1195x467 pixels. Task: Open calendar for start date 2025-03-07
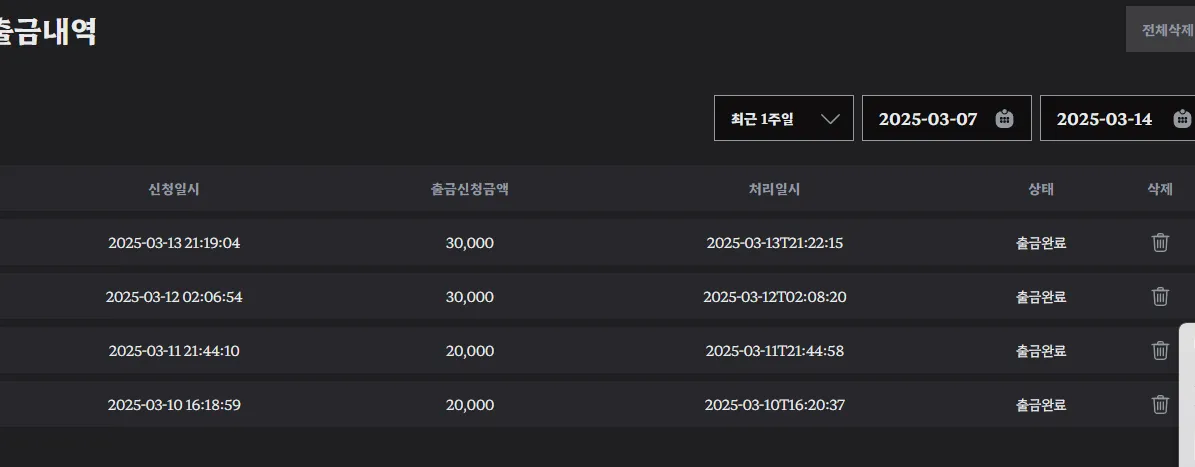1004,119
